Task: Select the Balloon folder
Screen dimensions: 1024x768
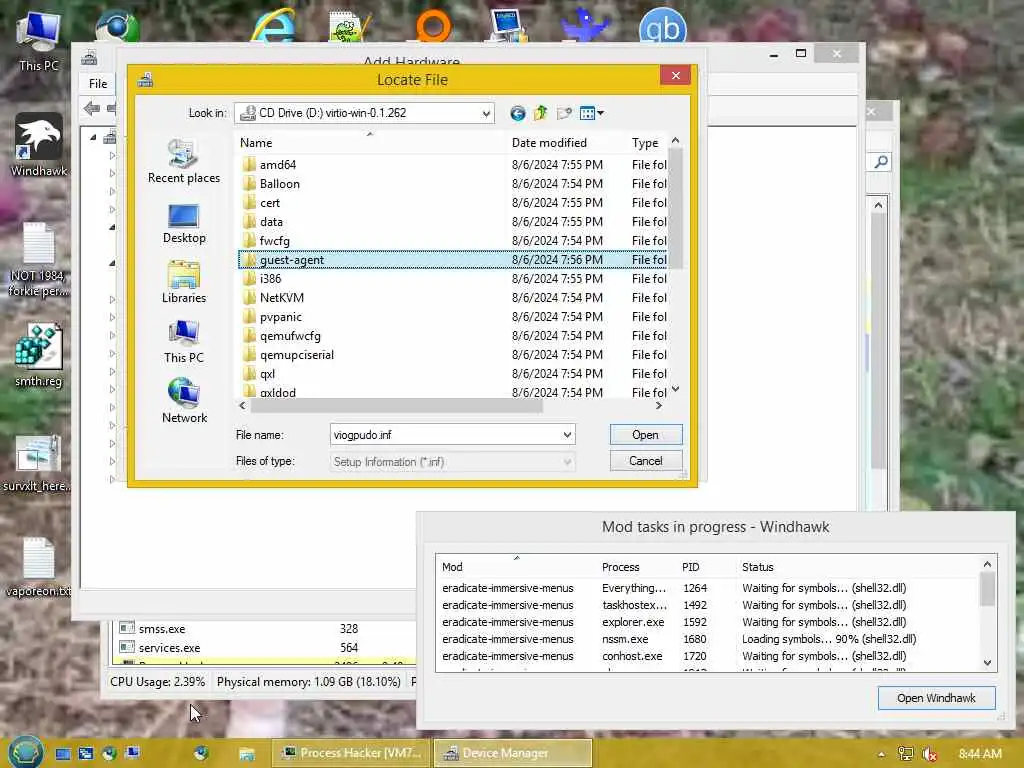Action: click(x=453, y=184)
